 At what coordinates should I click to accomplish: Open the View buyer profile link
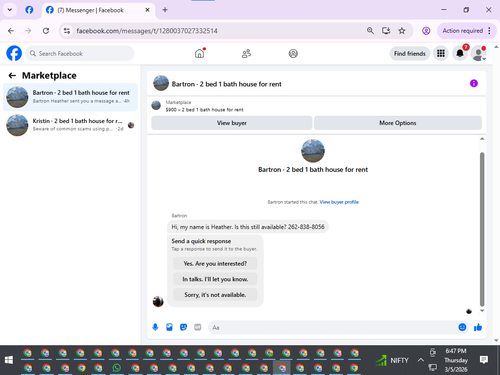339,202
